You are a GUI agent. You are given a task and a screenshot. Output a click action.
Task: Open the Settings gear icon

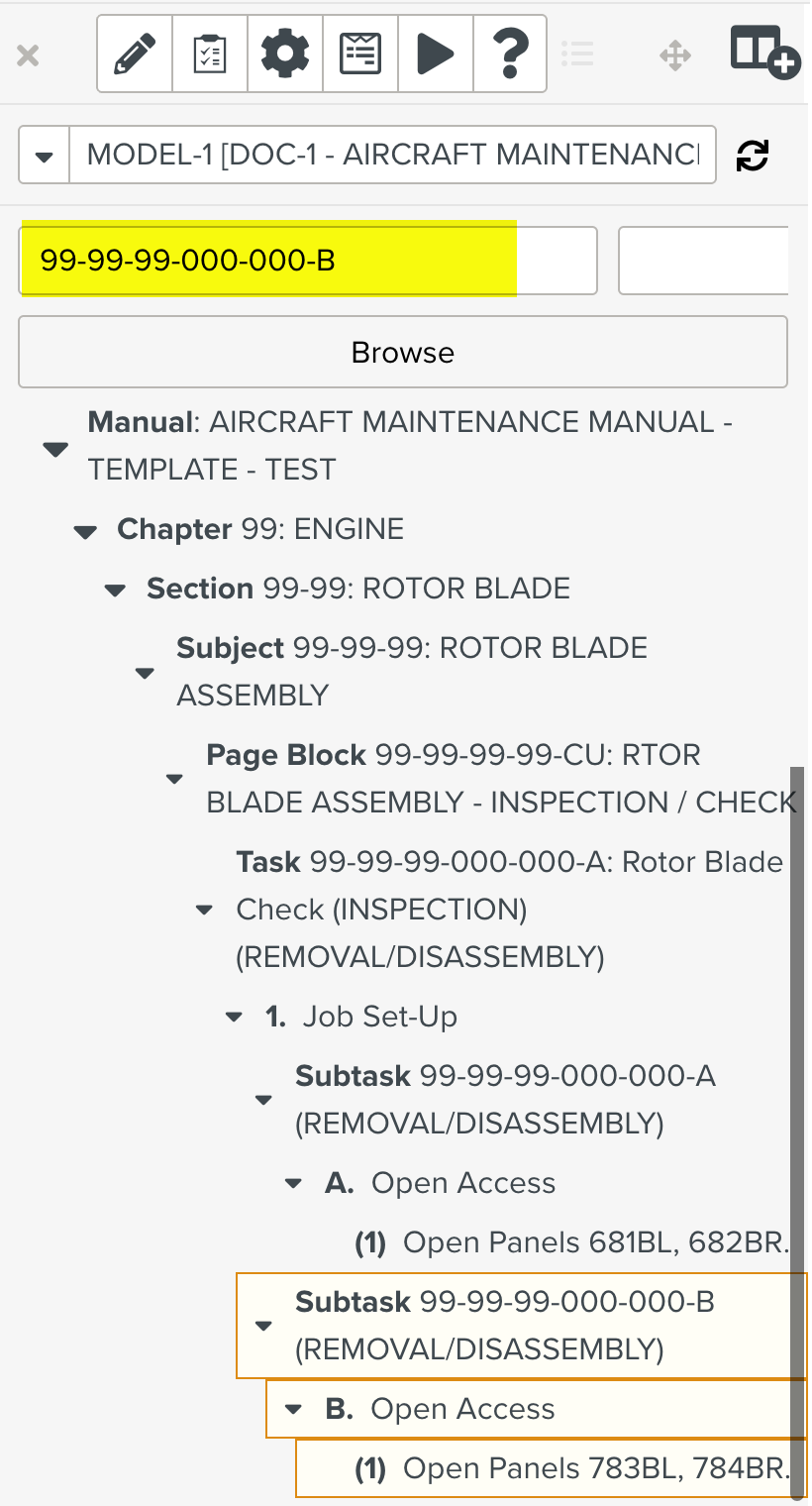click(284, 54)
